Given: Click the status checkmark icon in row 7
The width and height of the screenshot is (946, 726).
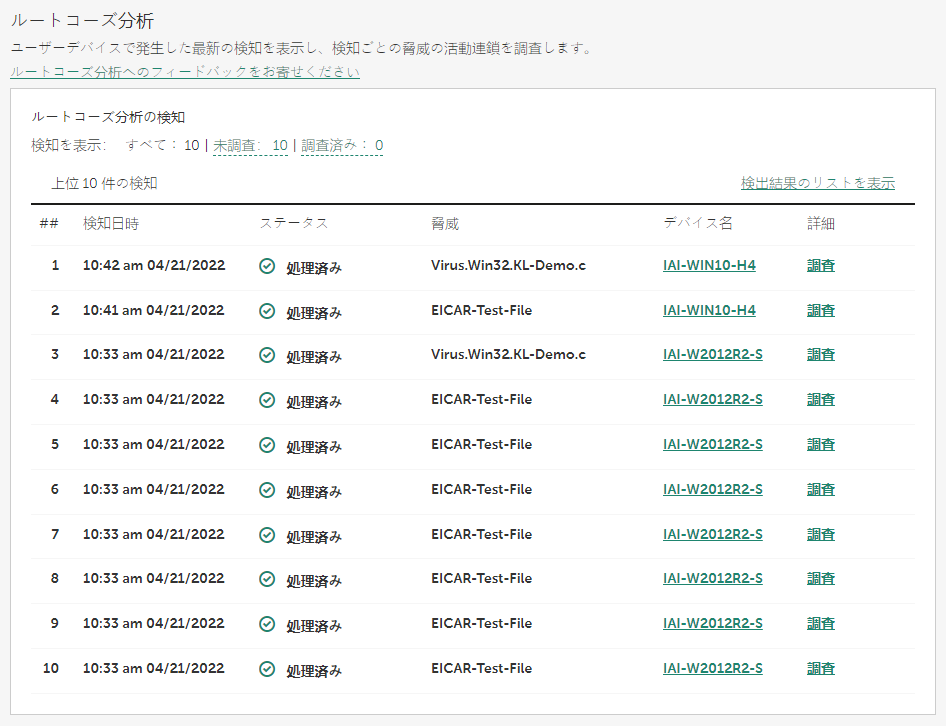Looking at the screenshot, I should [267, 535].
